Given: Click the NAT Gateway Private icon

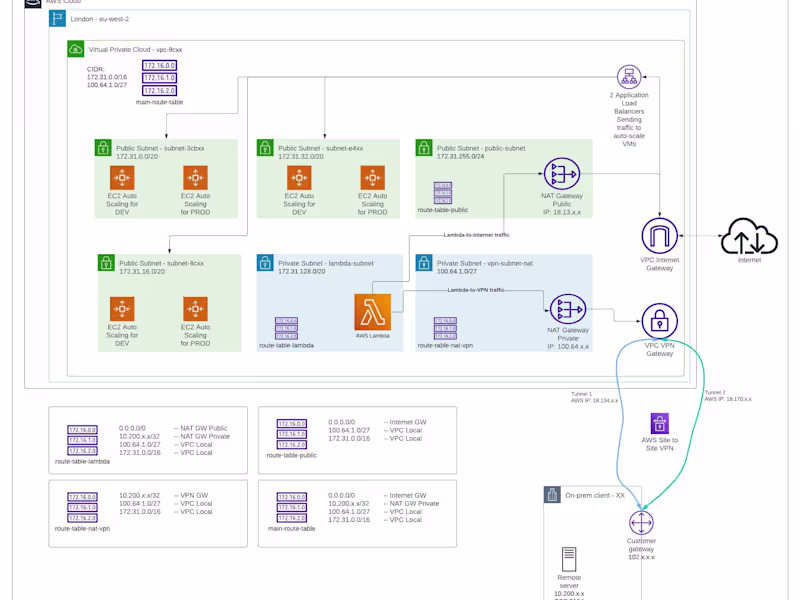Looking at the screenshot, I should click(567, 311).
